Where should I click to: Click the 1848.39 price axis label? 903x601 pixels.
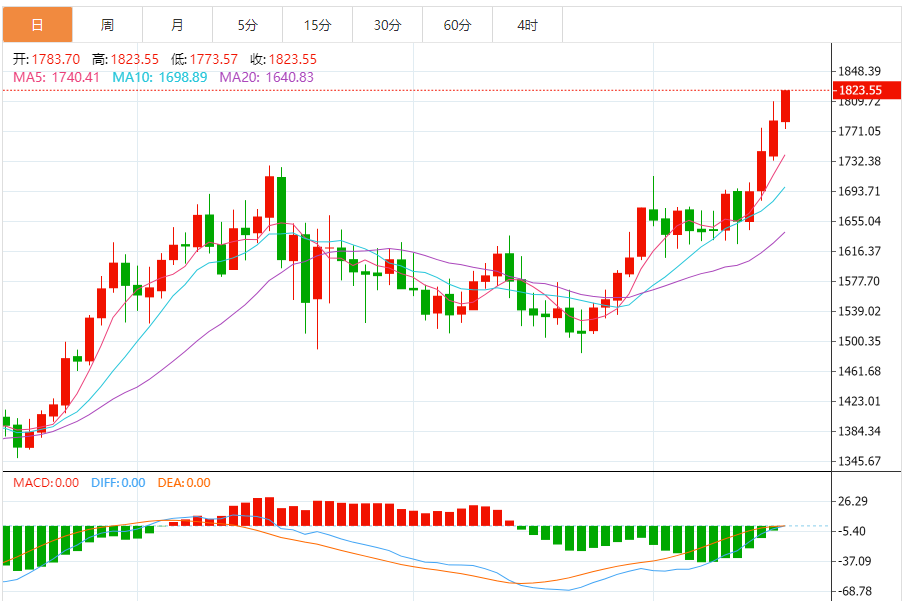click(x=859, y=71)
